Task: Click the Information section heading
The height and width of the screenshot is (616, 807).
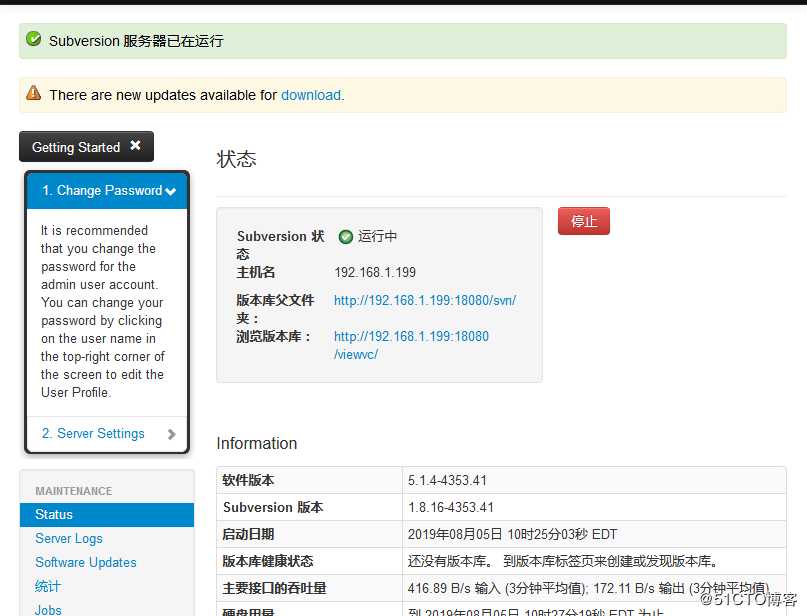Action: 257,444
